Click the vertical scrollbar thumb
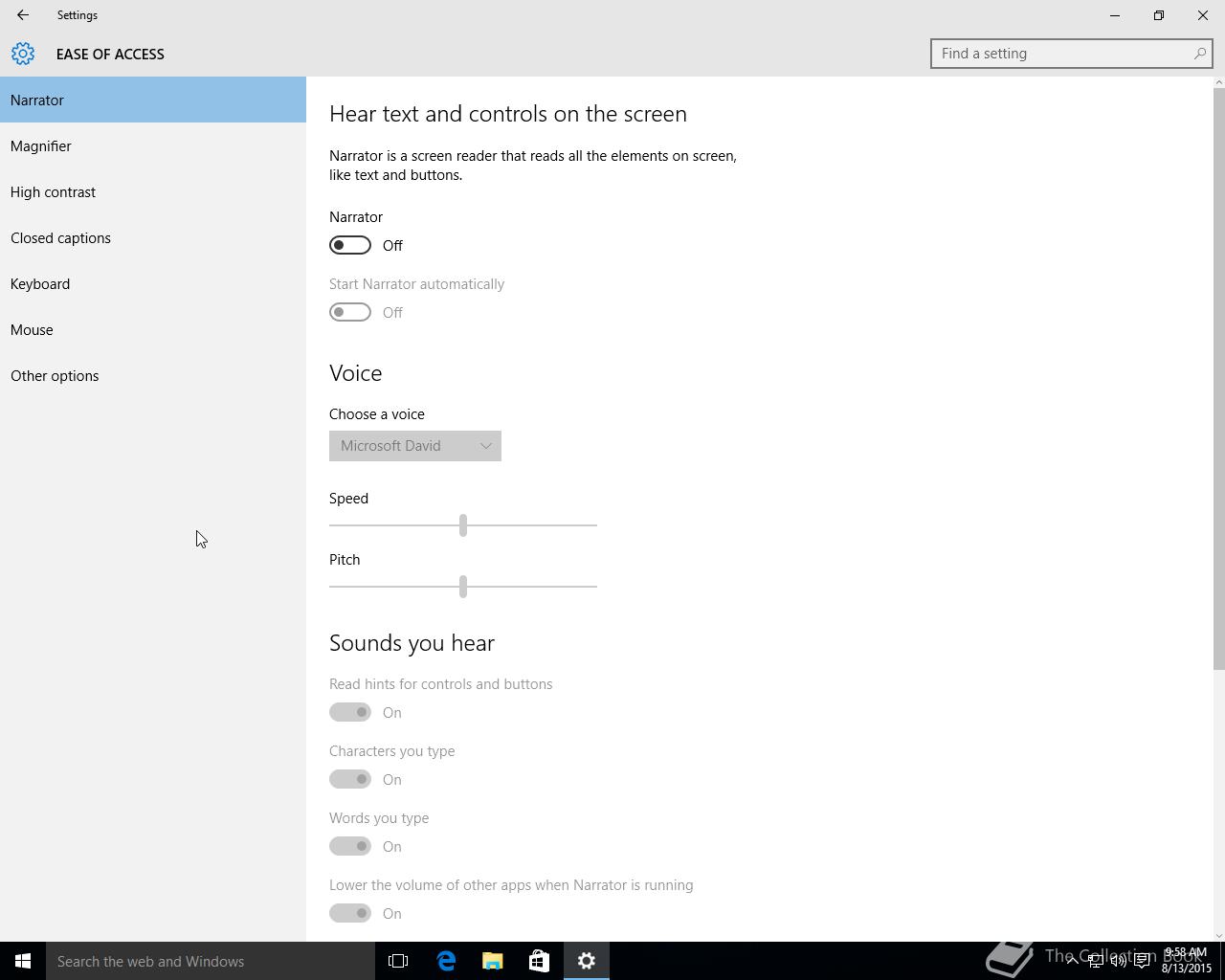1225x980 pixels. (1218, 380)
